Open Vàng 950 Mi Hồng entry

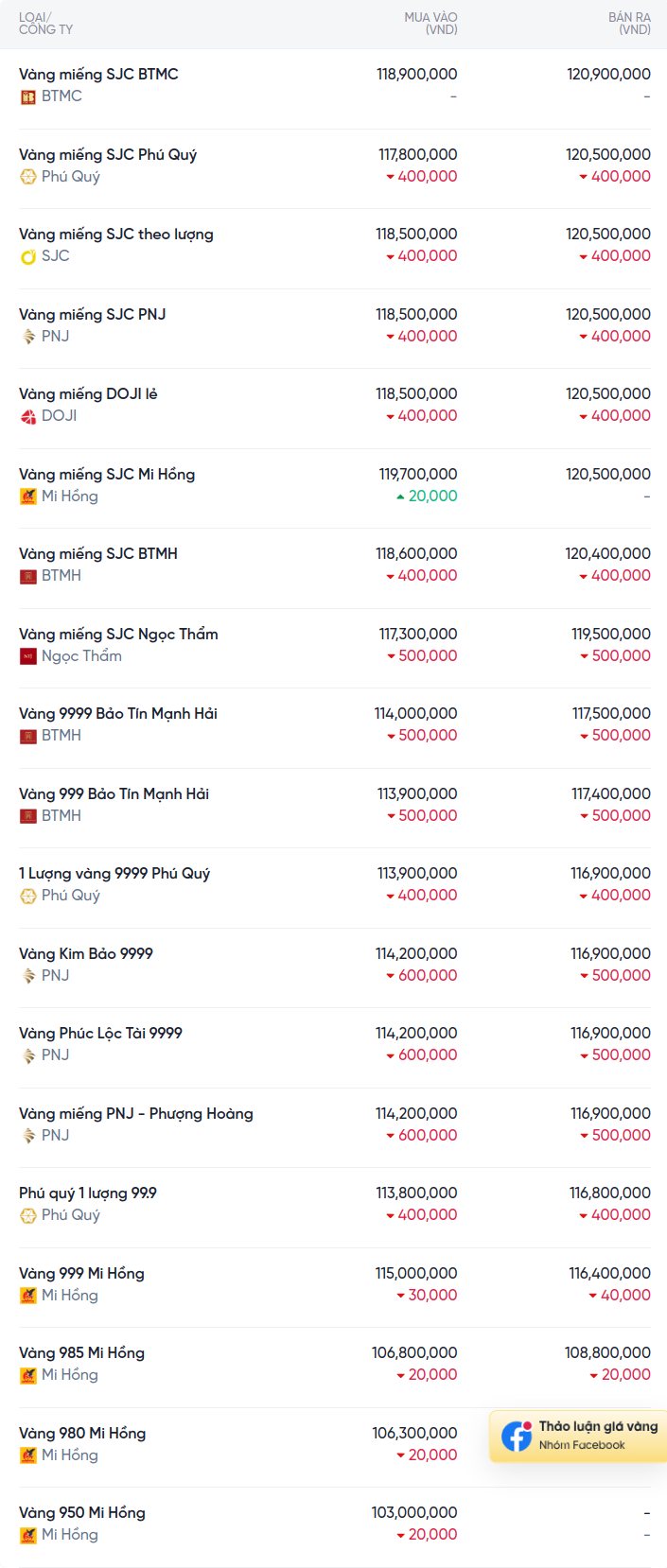click(333, 1526)
